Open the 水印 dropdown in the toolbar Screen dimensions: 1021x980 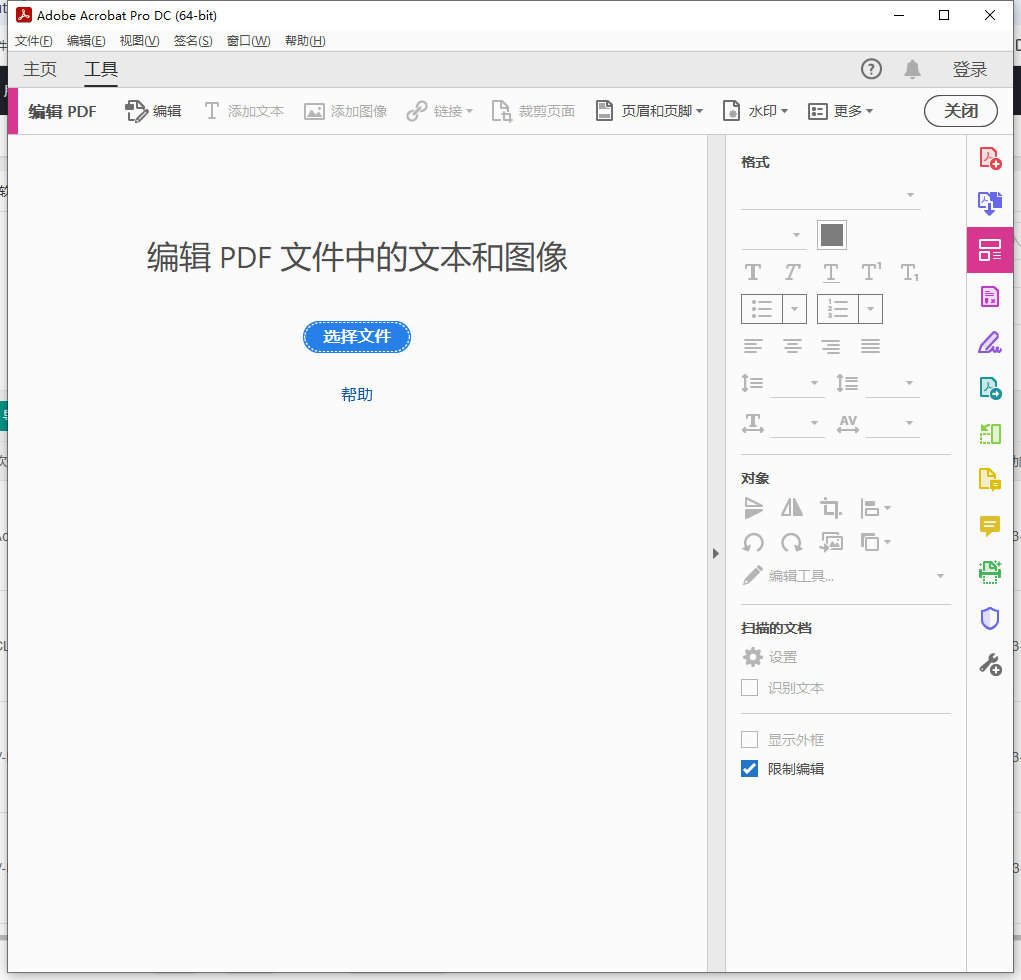755,111
